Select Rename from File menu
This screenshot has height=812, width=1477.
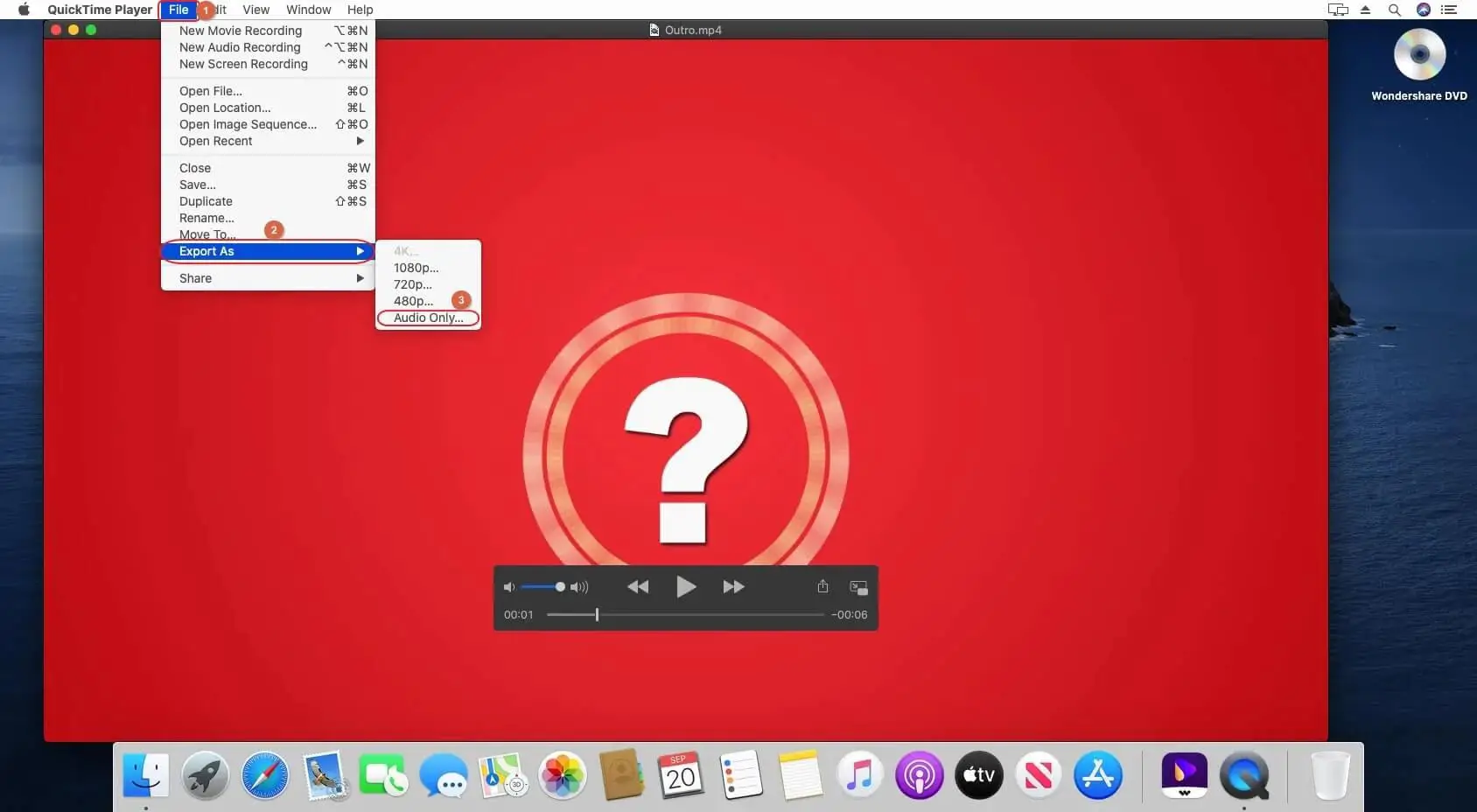[268, 218]
